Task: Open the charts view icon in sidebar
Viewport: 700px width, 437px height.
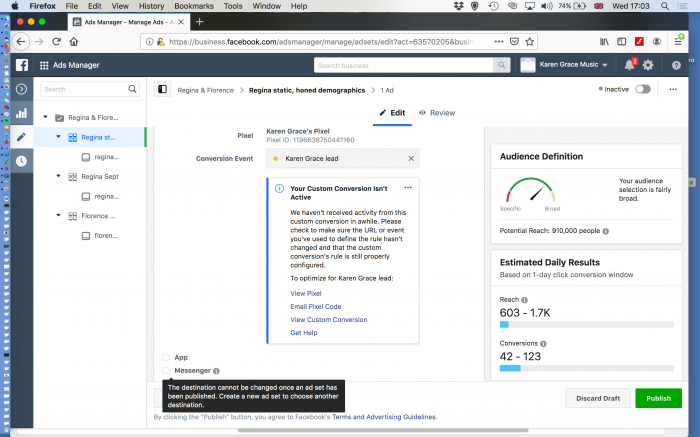Action: 21,113
